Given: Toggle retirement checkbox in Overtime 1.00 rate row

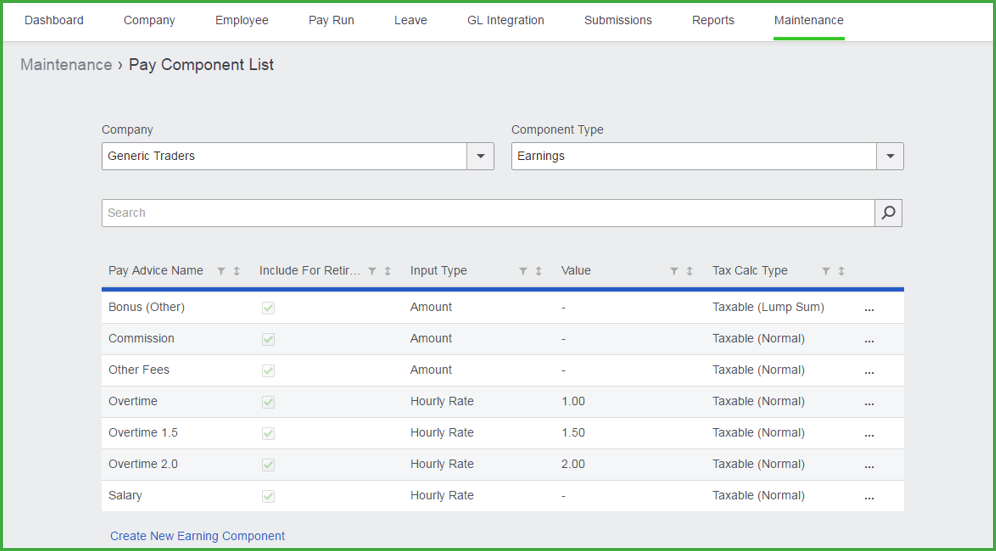Looking at the screenshot, I should (x=268, y=402).
